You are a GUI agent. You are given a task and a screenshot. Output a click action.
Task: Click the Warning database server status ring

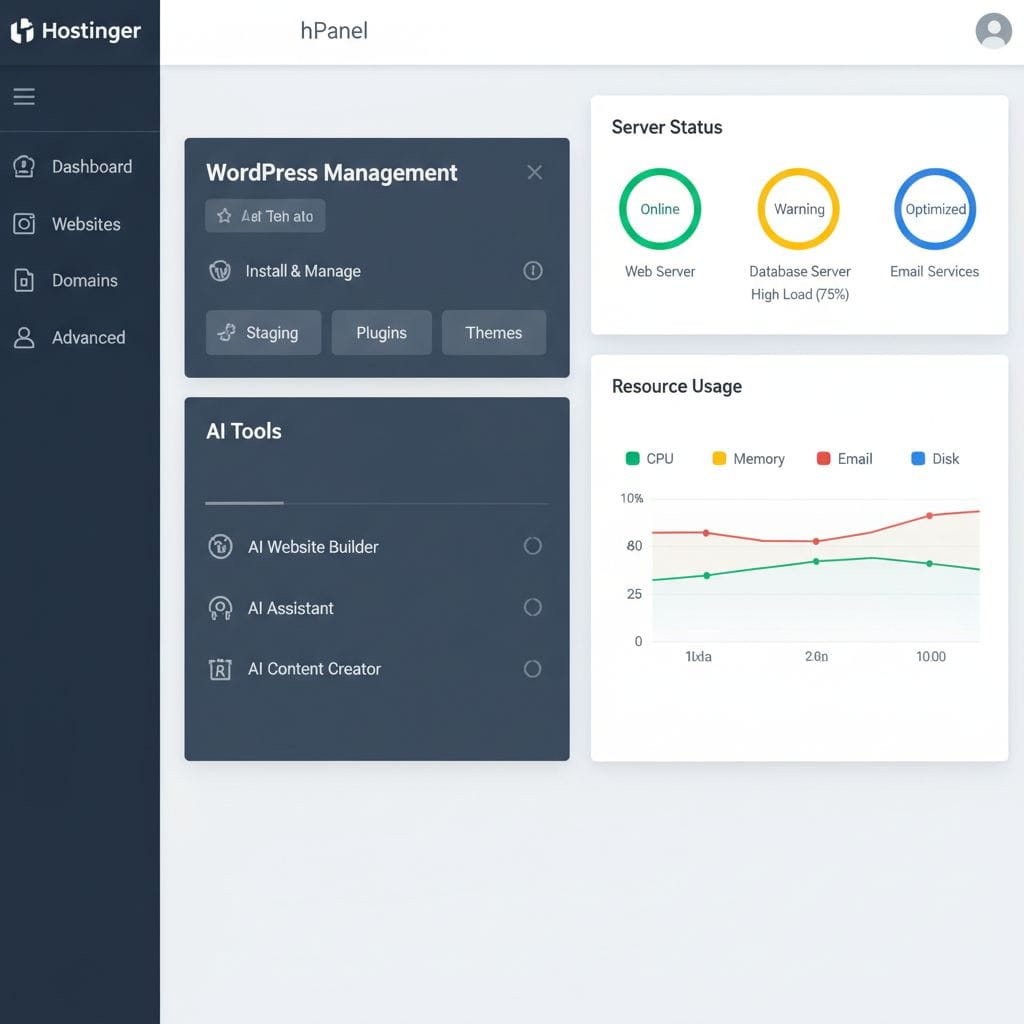tap(799, 209)
